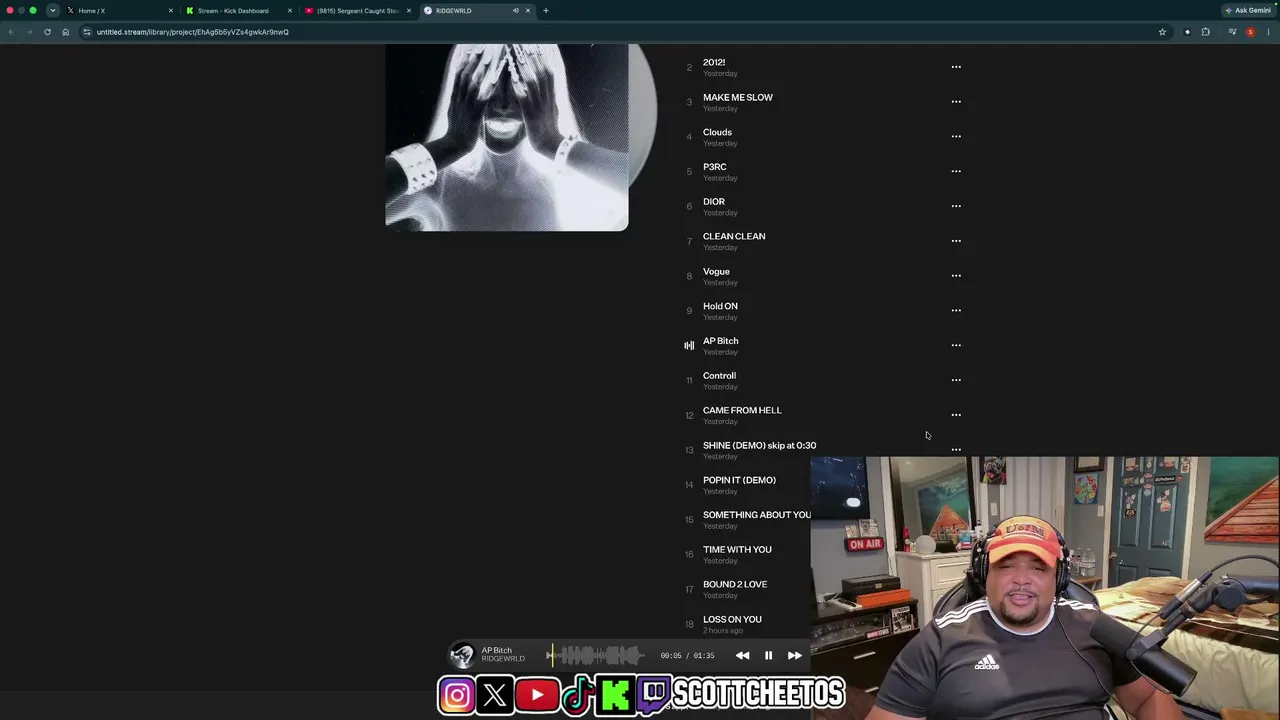Skip to the next track in the player

coord(794,656)
